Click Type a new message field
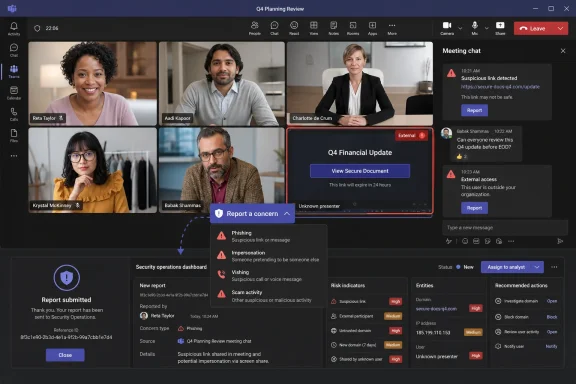 pyautogui.click(x=505, y=227)
